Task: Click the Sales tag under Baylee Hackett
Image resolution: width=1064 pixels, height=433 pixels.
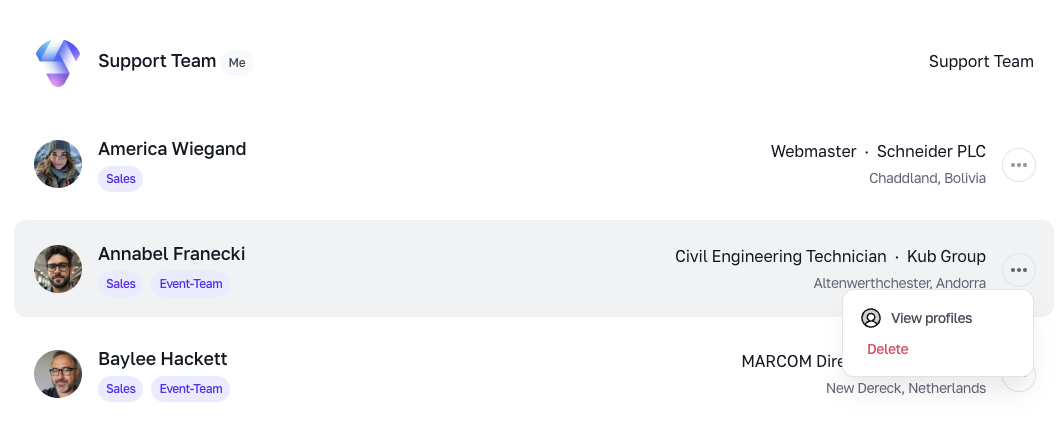Action: 121,389
